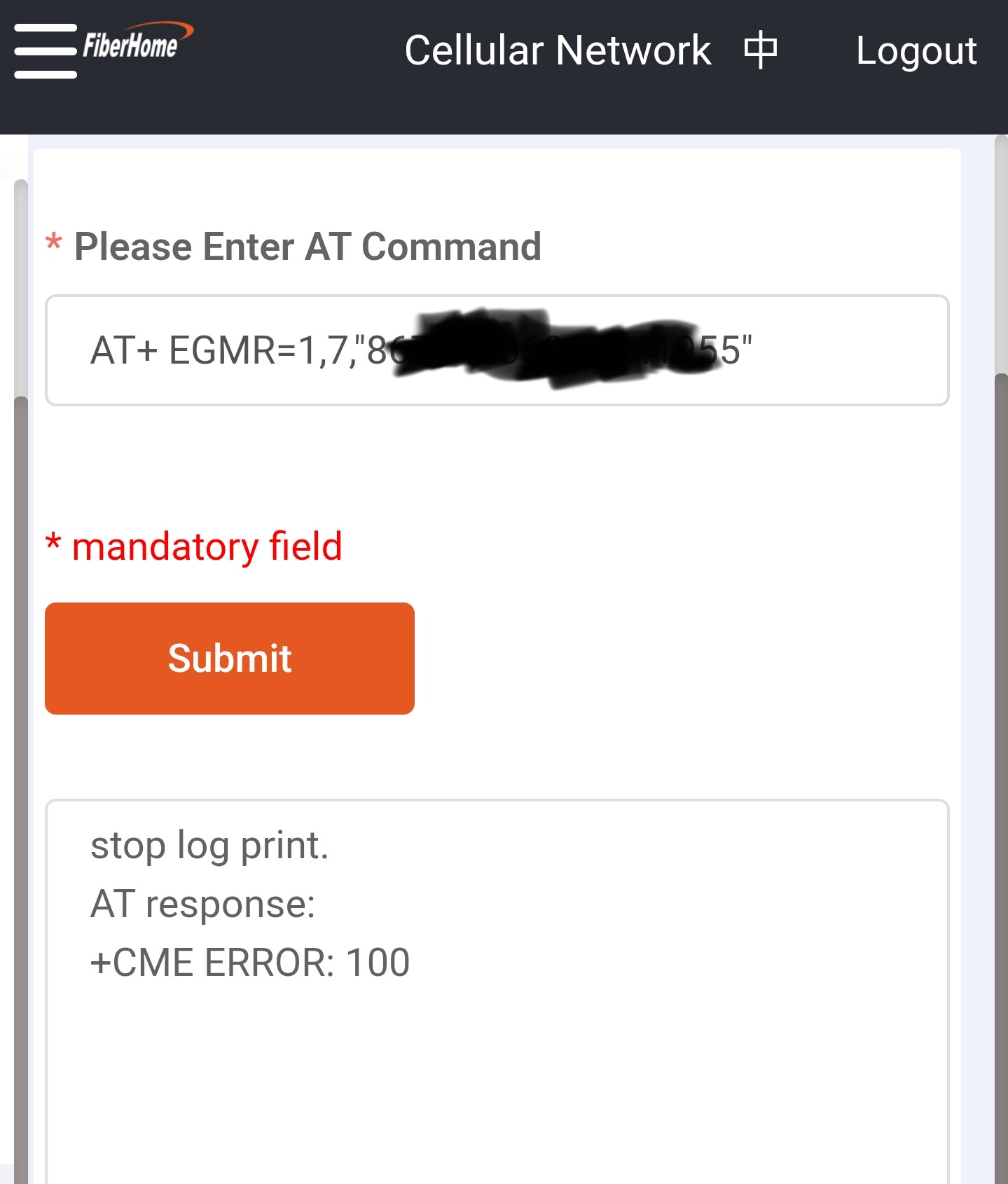
Task: Click the 'AT response:' output line
Action: [203, 904]
